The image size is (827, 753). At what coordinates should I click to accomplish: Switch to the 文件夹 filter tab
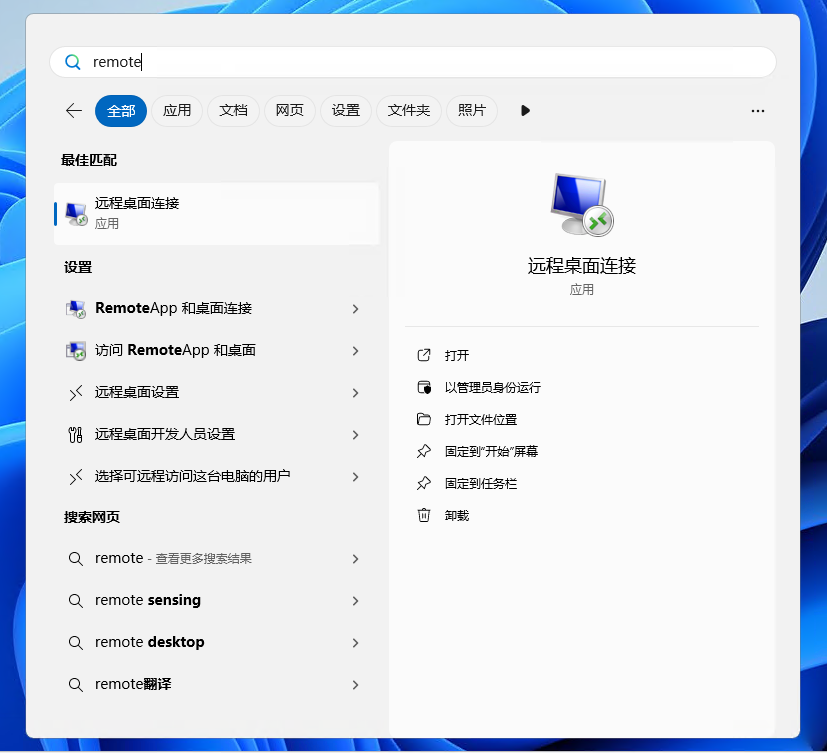click(409, 111)
